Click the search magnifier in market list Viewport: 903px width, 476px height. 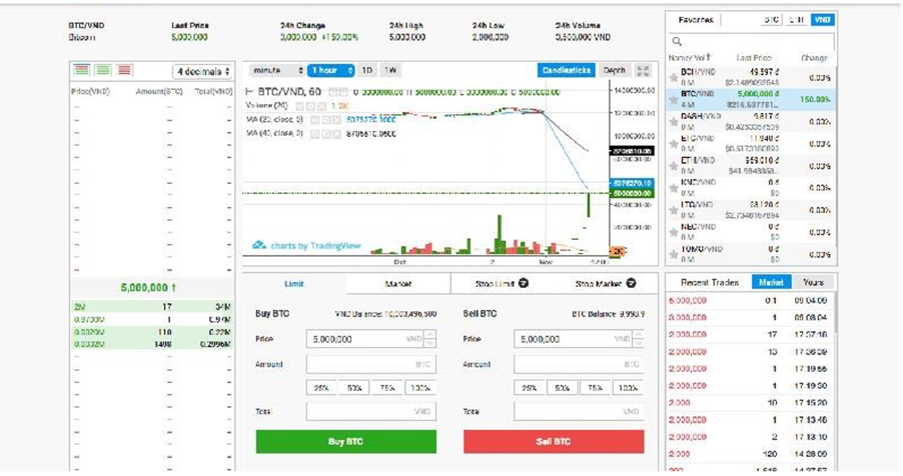point(677,41)
